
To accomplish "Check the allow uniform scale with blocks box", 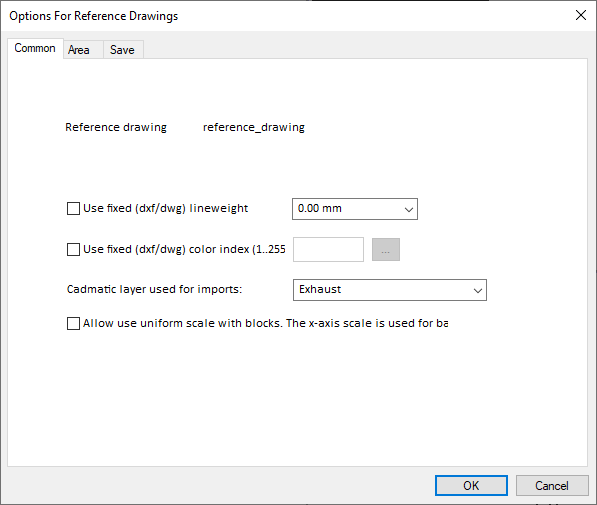I will (73, 323).
